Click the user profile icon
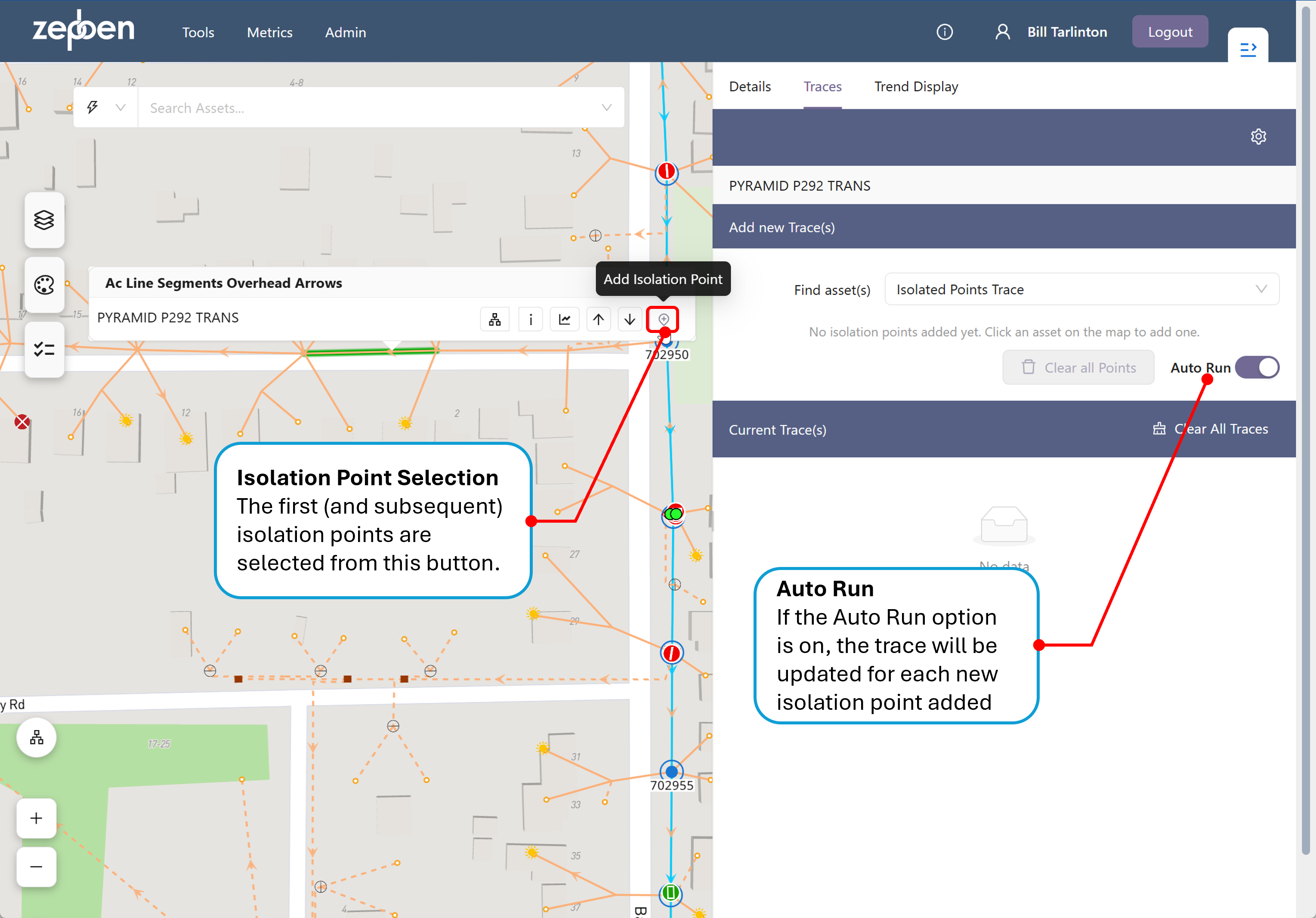1316x918 pixels. click(x=1002, y=32)
